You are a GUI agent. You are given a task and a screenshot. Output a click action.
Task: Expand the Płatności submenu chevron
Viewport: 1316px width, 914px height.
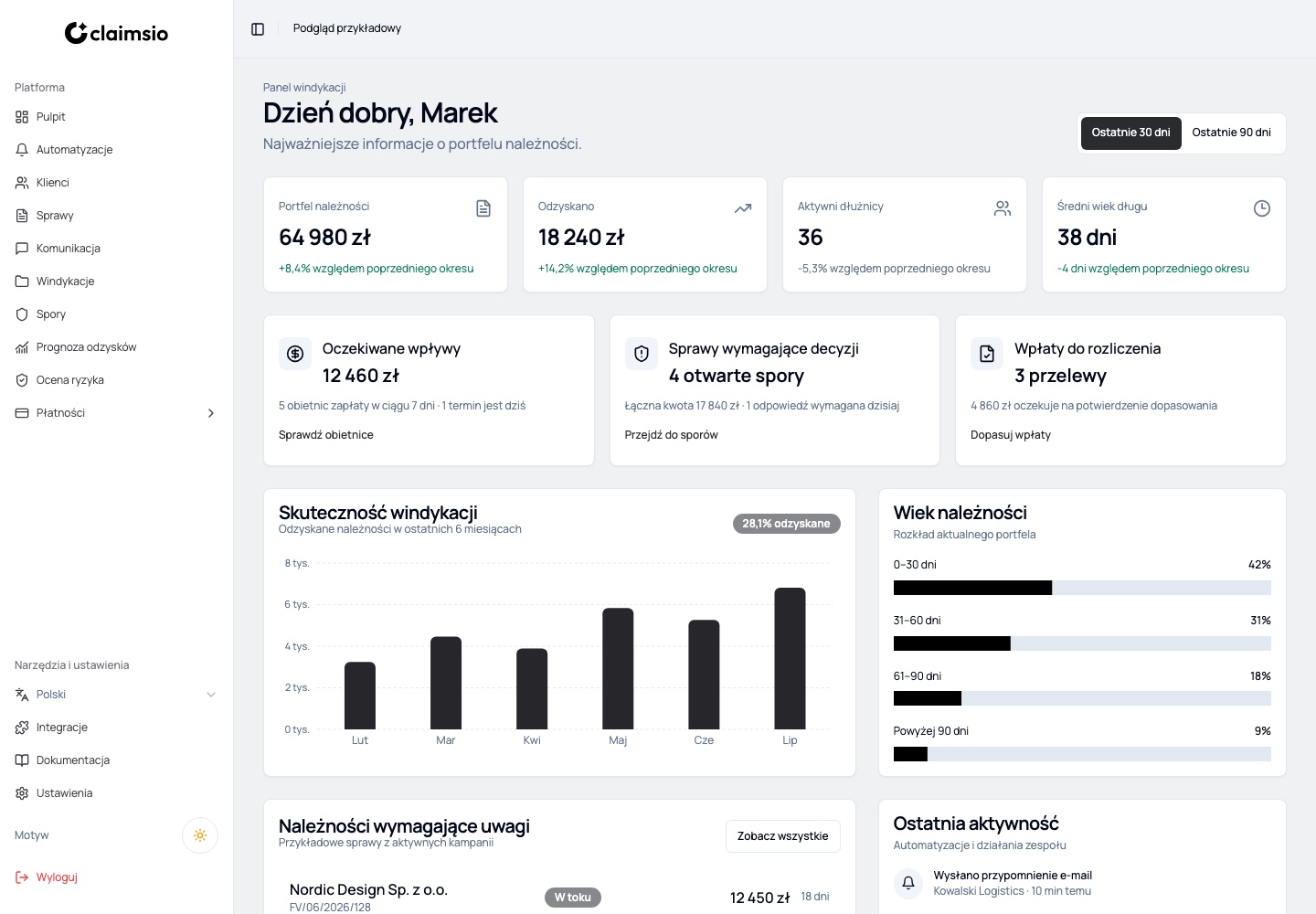point(211,413)
